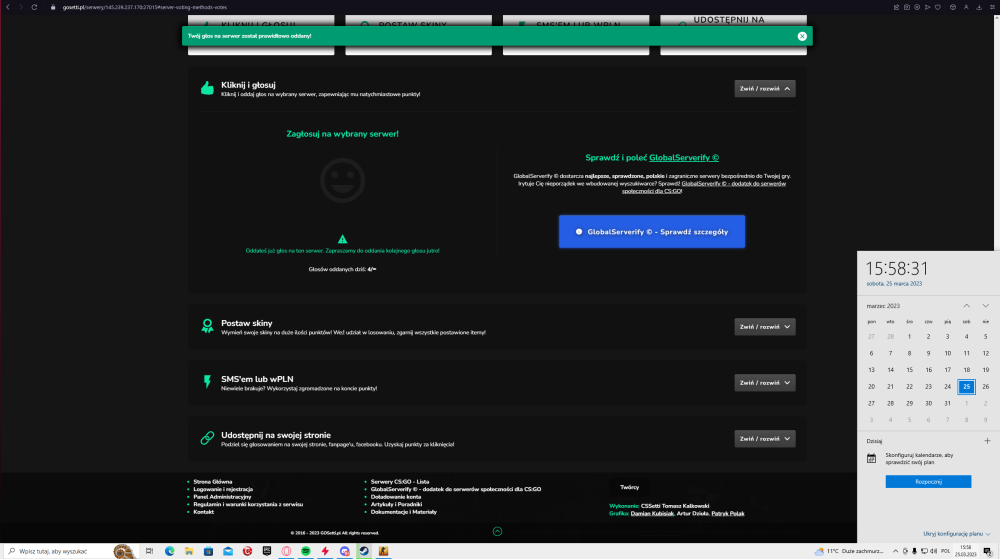Click the Twórcy tab in the footer
This screenshot has width=1000, height=559.
click(x=629, y=488)
